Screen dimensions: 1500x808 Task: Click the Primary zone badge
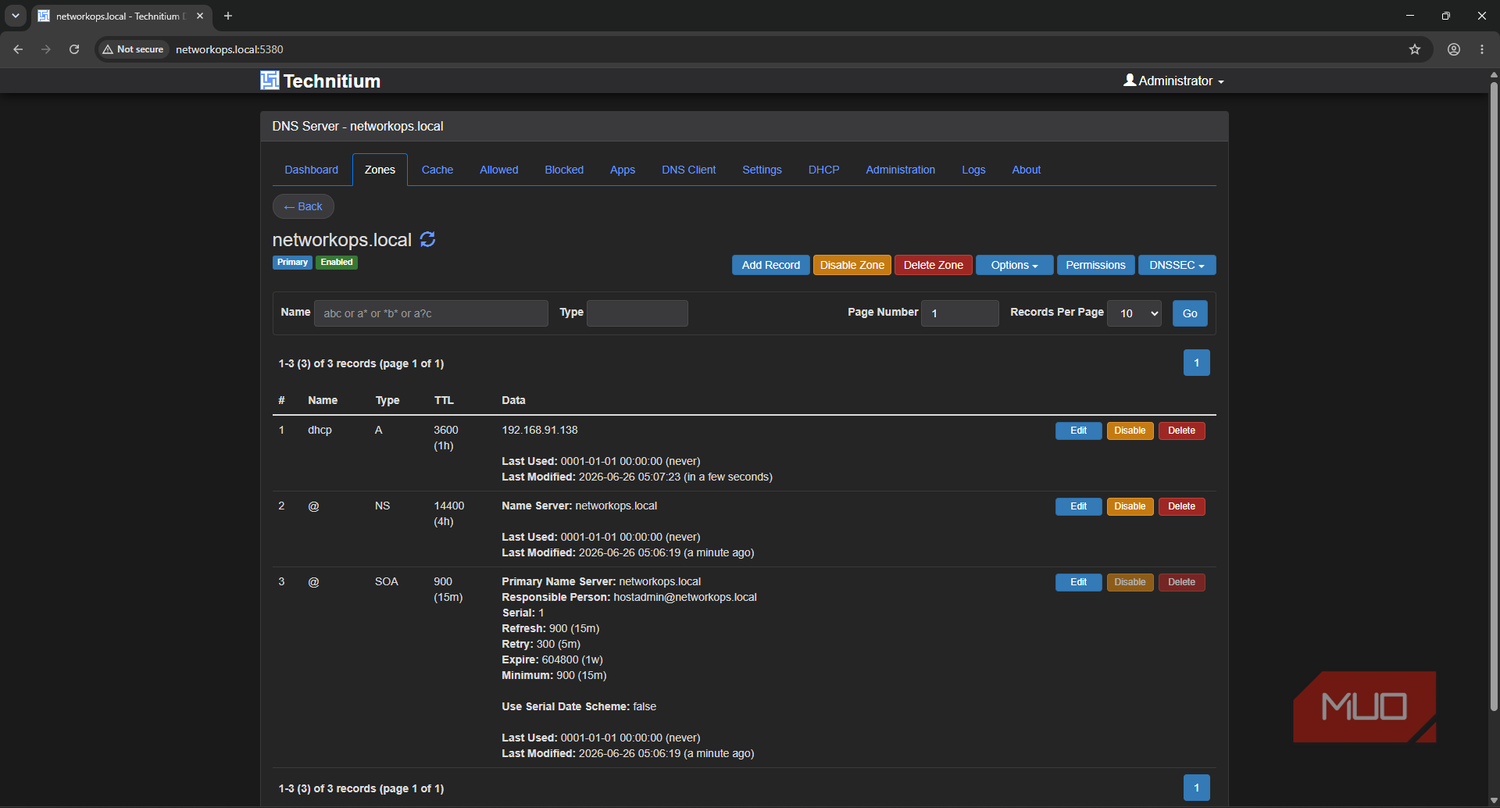coord(293,262)
